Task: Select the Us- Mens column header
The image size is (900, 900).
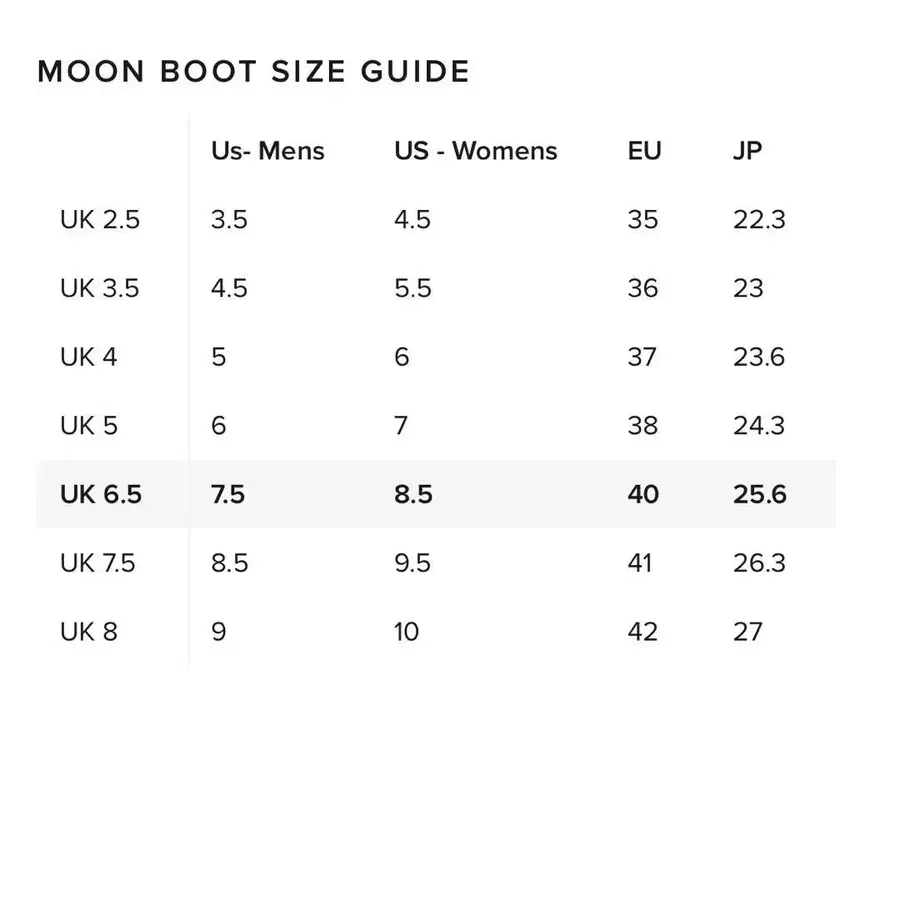Action: pyautogui.click(x=267, y=151)
